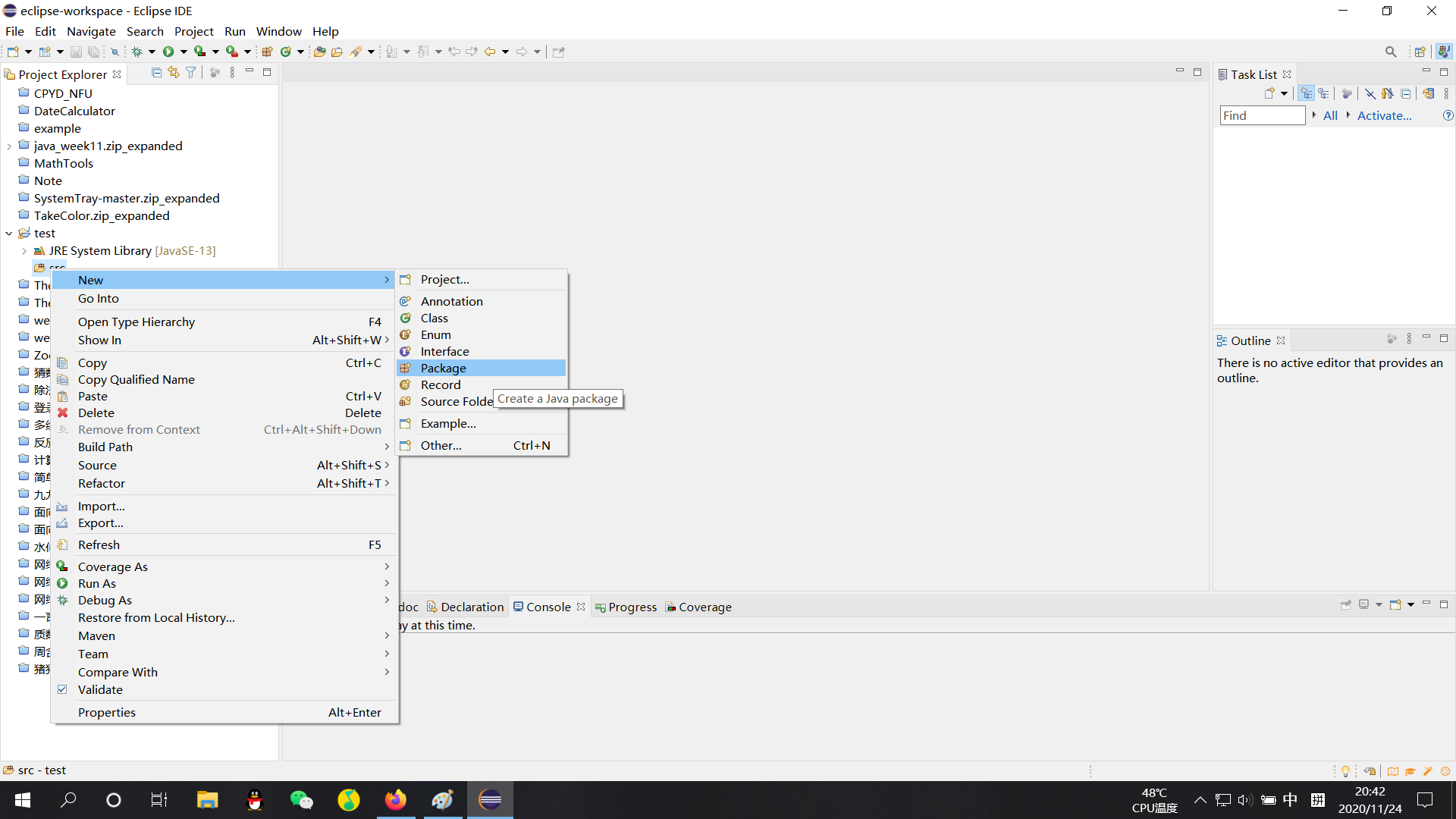Start a Coverage run from the toolbar
The image size is (1456, 819).
[199, 51]
